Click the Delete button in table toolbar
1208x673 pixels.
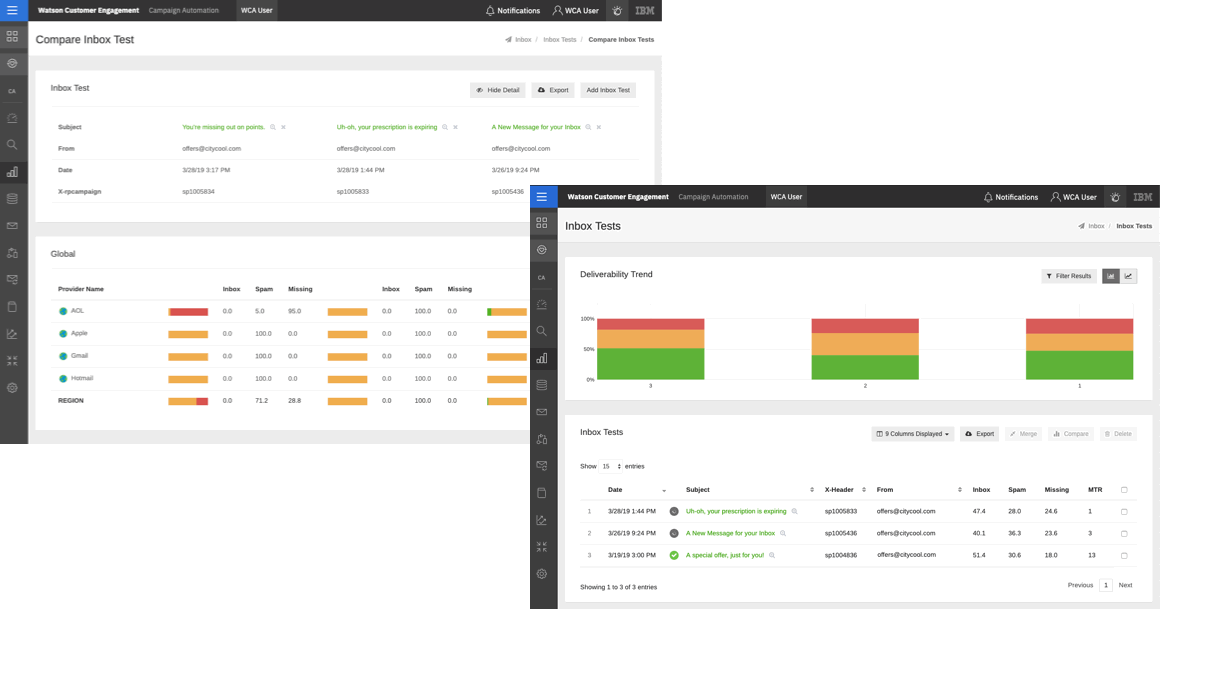click(x=1118, y=434)
